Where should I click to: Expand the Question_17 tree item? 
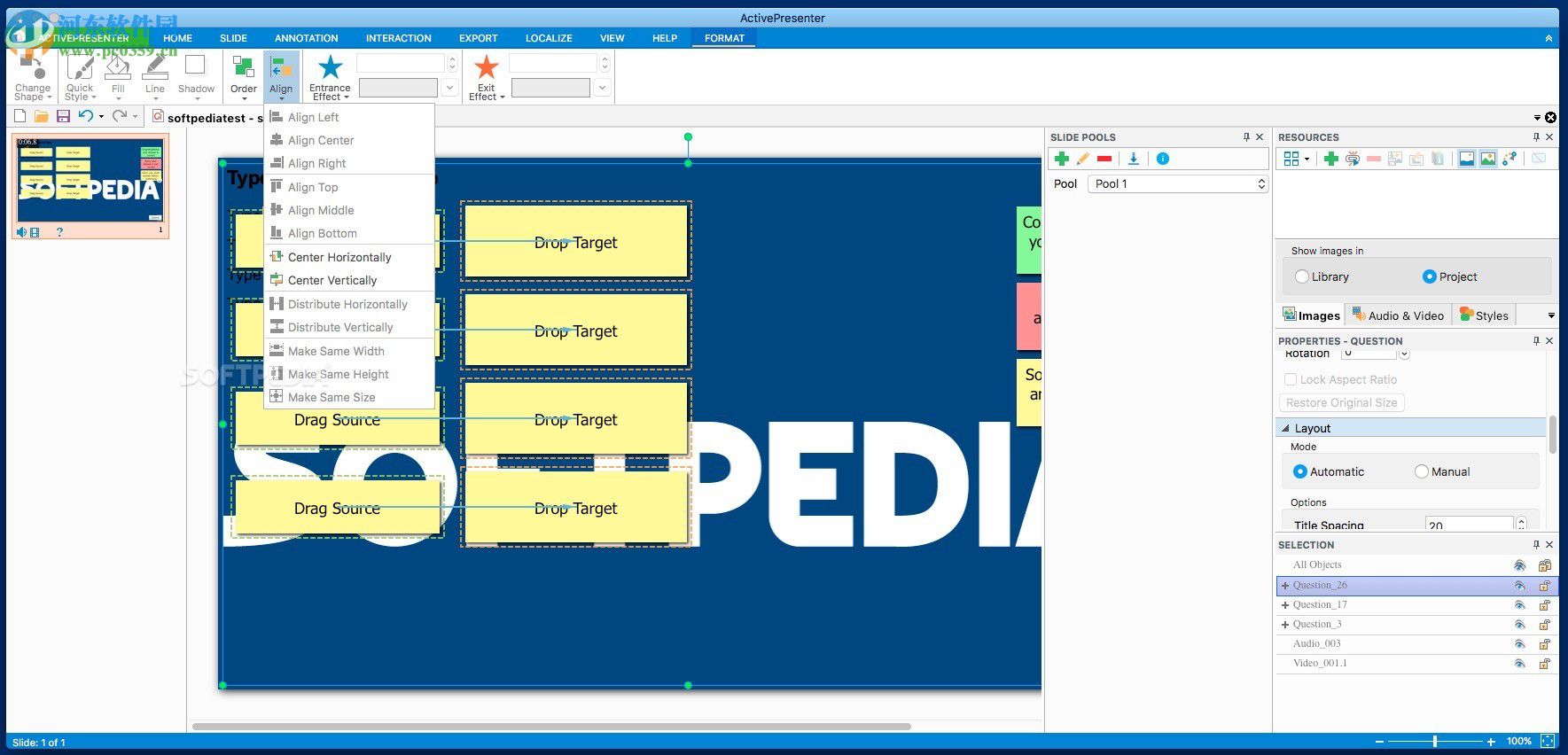point(1285,604)
